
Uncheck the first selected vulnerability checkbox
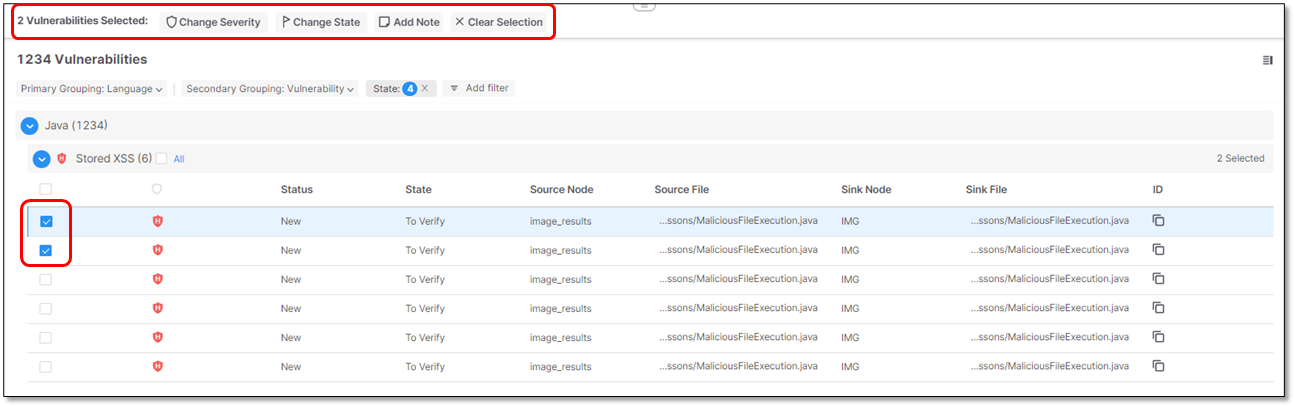[46, 221]
